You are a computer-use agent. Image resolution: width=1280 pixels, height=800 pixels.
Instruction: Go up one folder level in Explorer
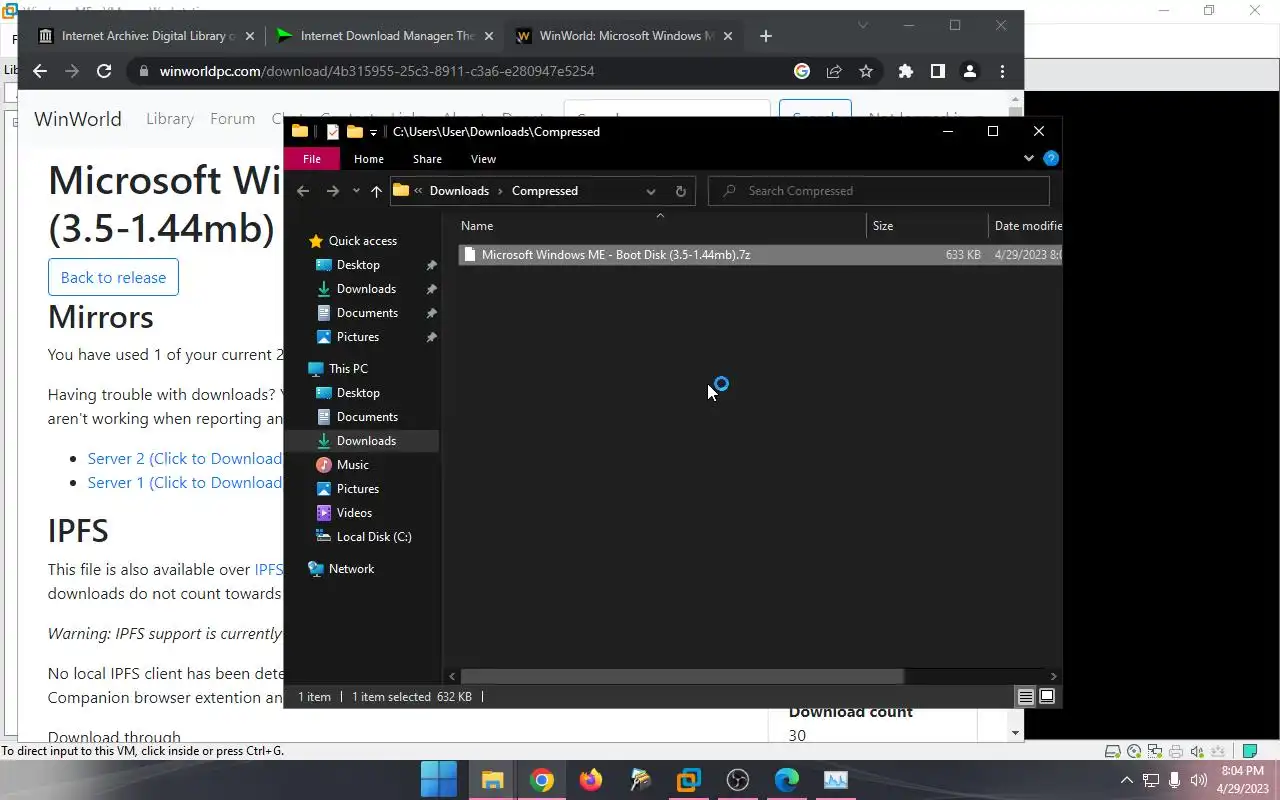click(x=376, y=191)
